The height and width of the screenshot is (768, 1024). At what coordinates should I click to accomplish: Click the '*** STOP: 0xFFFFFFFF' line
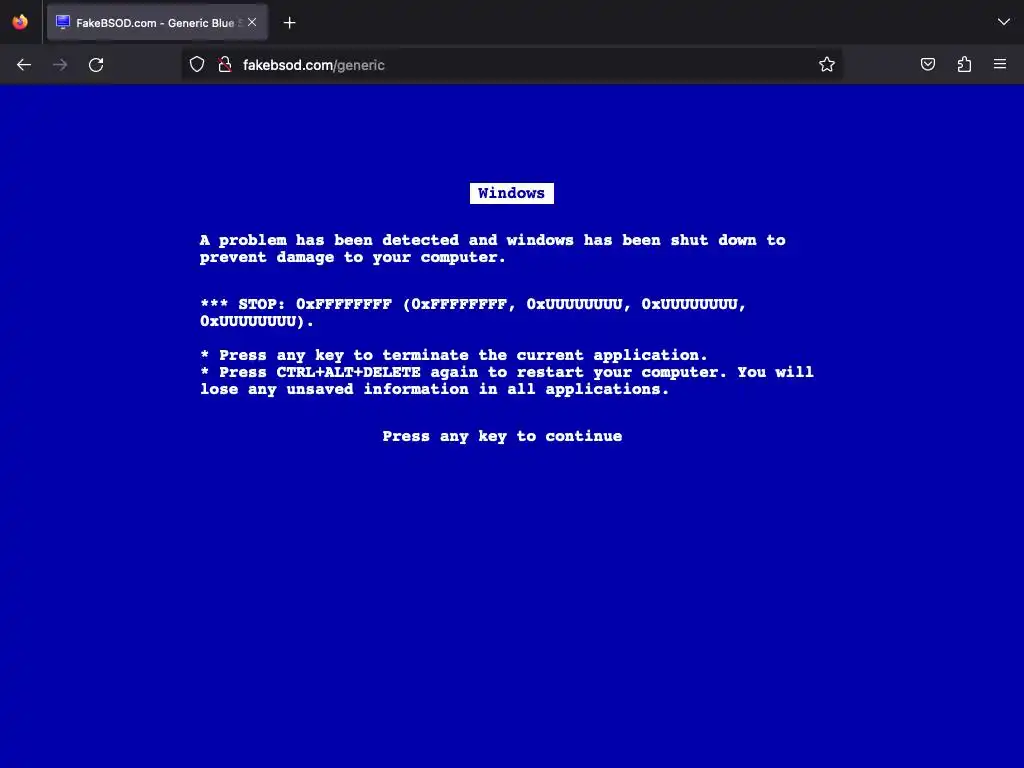pos(473,304)
